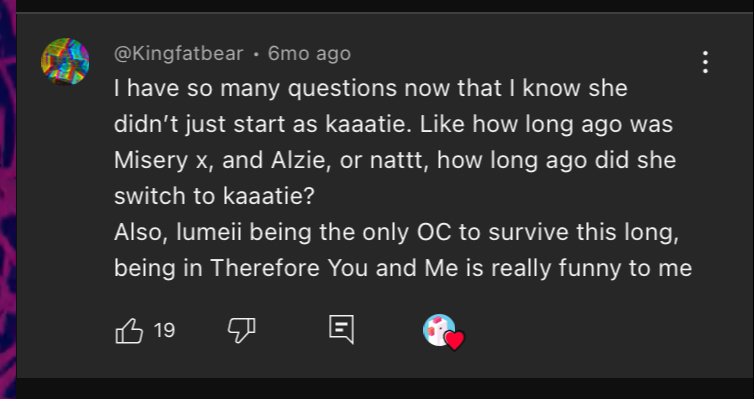Click the creator heart avatar badge
The height and width of the screenshot is (399, 754).
[439, 330]
